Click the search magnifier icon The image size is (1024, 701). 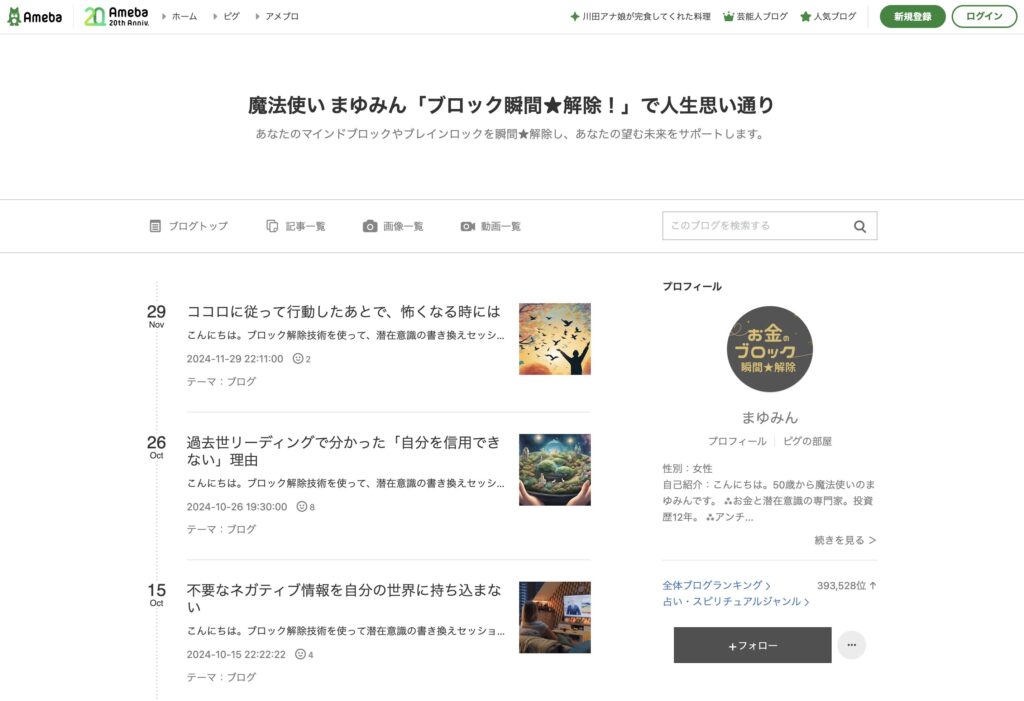click(x=859, y=226)
